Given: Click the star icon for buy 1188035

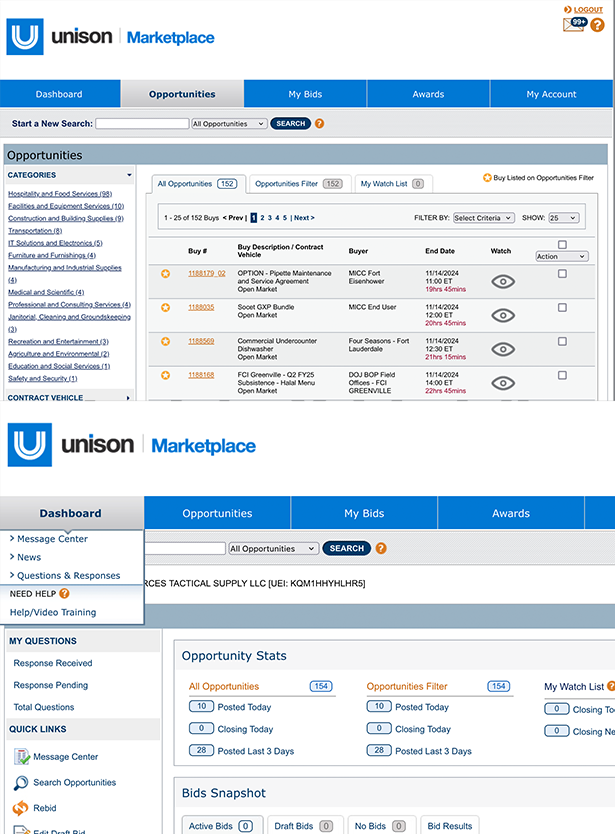Looking at the screenshot, I should tap(165, 307).
